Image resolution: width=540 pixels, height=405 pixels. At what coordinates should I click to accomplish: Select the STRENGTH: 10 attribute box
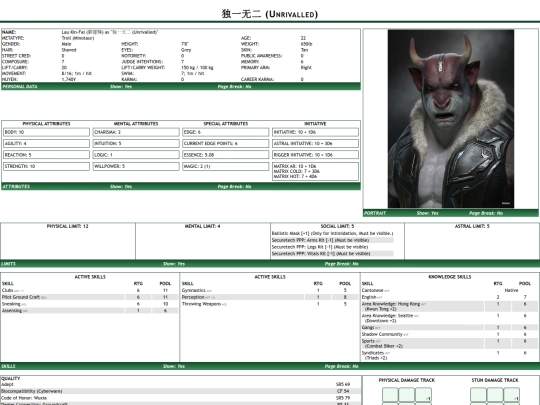(x=46, y=166)
